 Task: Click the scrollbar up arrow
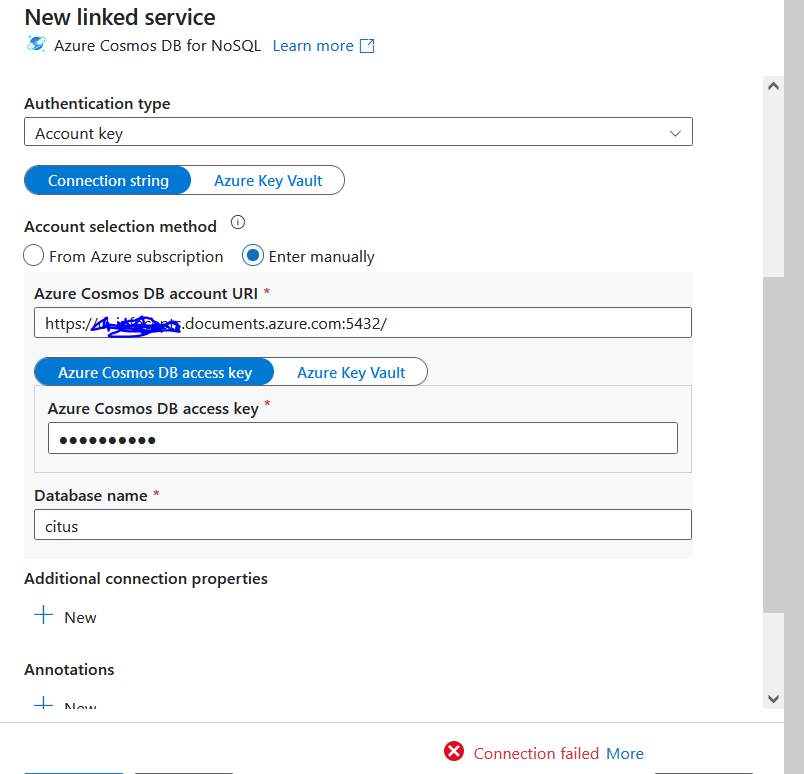point(773,87)
